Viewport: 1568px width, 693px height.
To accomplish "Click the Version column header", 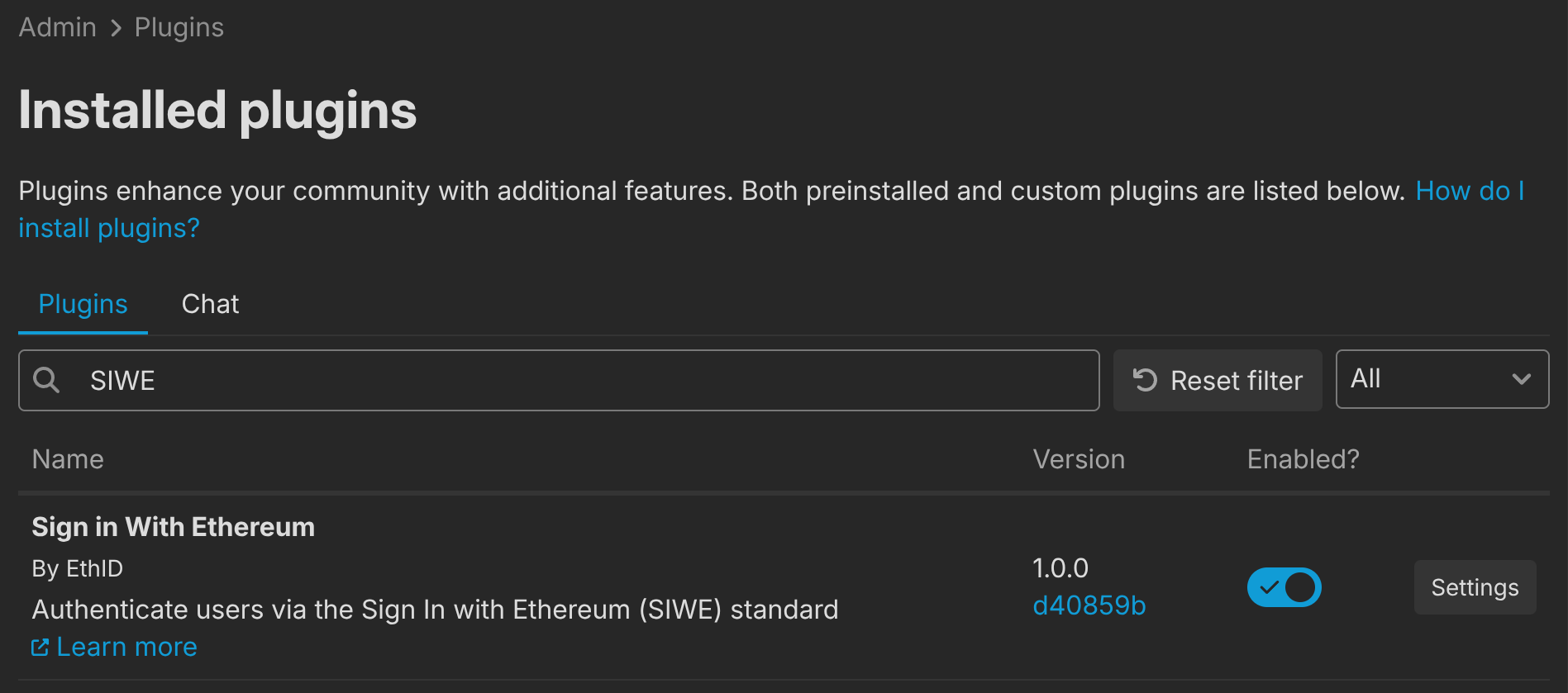I will 1079,459.
